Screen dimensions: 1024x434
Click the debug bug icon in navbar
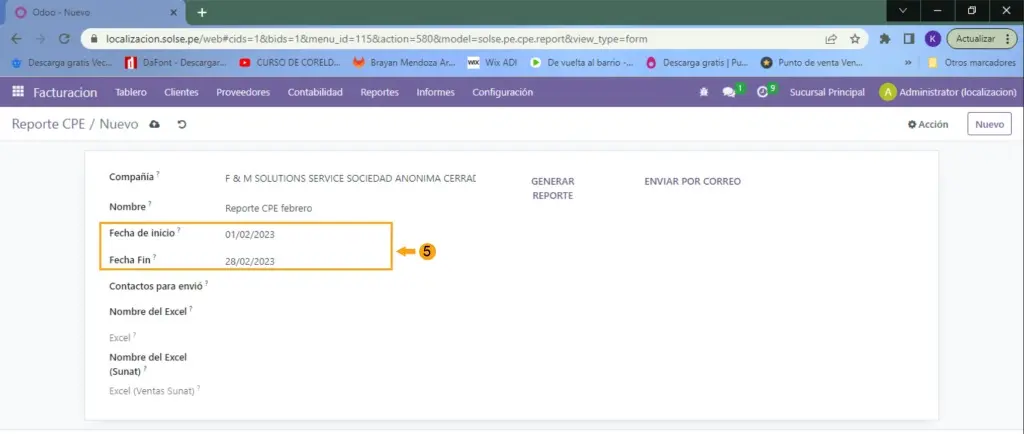pos(704,92)
